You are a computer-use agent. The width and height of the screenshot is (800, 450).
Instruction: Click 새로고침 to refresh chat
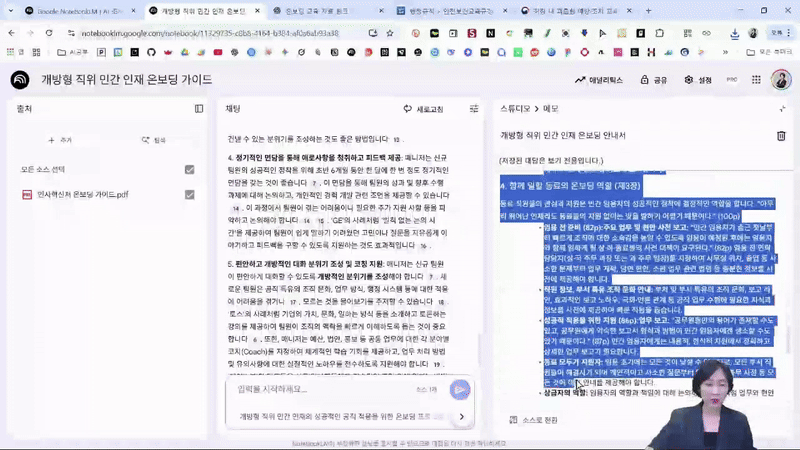(424, 108)
